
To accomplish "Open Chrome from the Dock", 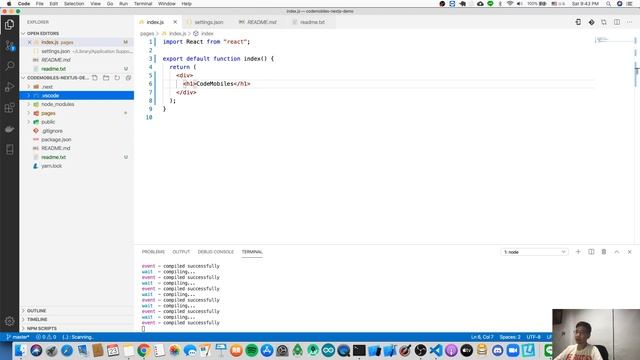I will (143, 351).
